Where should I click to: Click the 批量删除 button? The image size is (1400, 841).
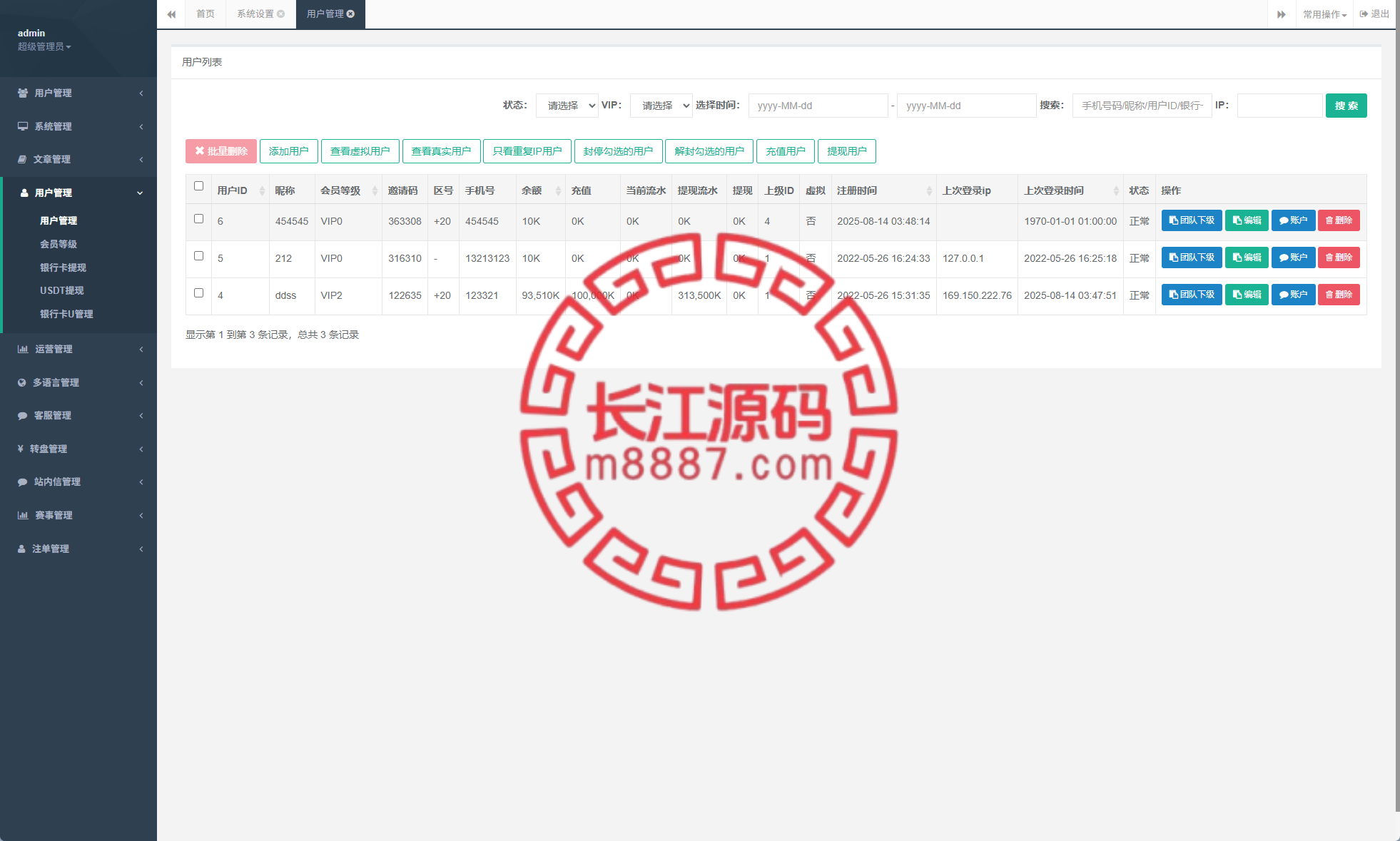(x=221, y=151)
